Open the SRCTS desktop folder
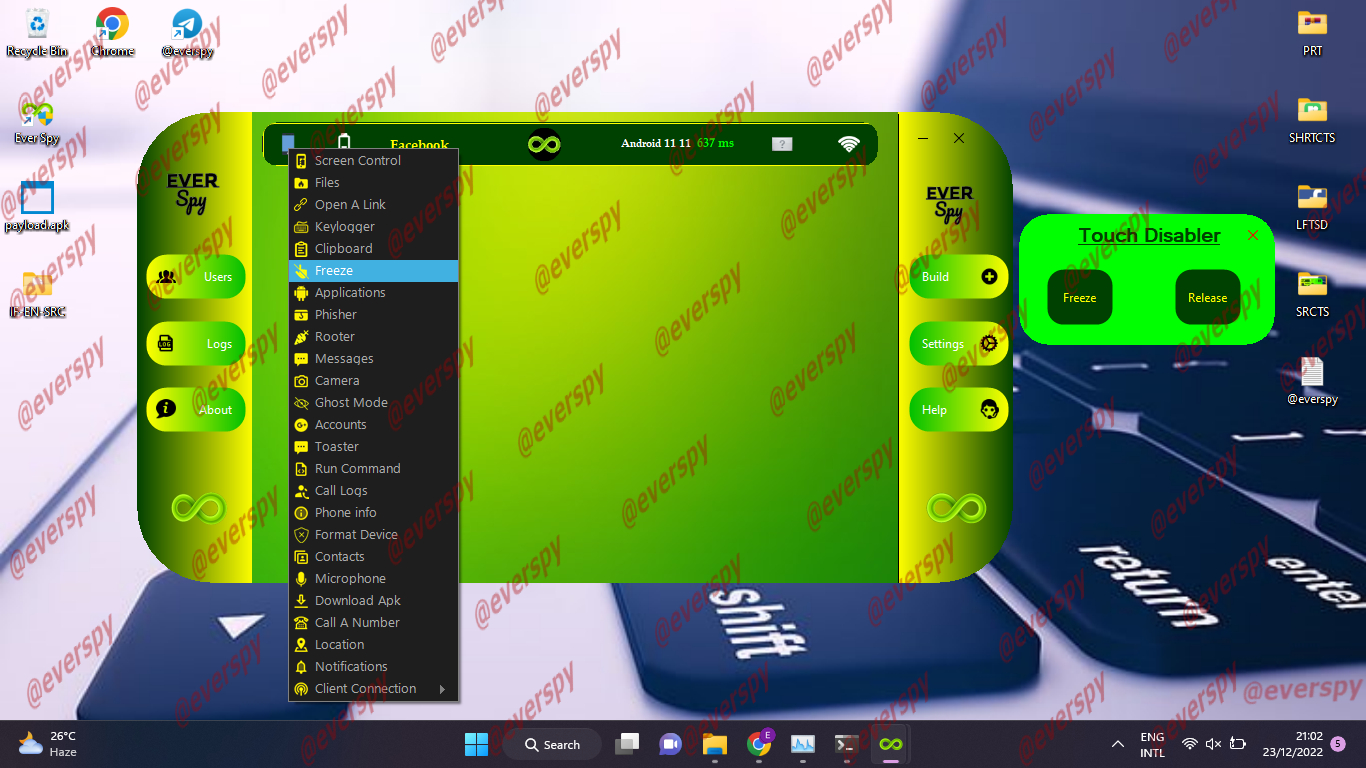The image size is (1366, 768). coord(1312,294)
